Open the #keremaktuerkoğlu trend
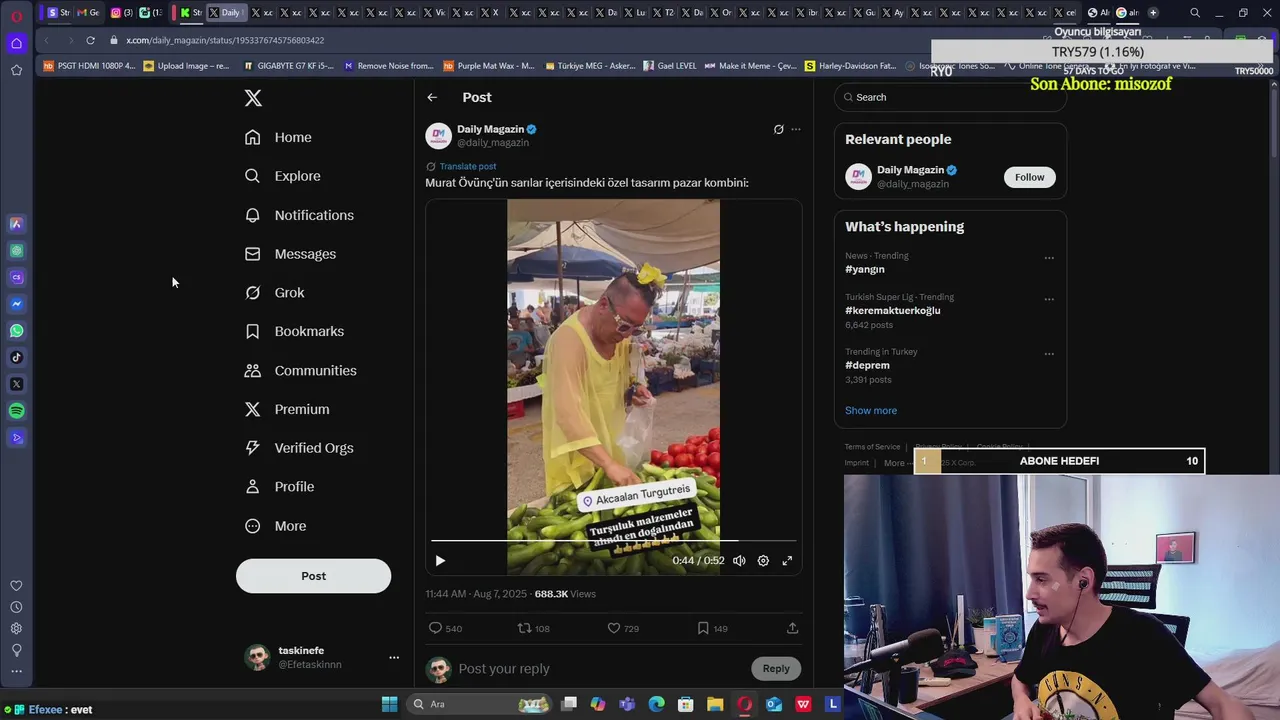 [x=892, y=310]
